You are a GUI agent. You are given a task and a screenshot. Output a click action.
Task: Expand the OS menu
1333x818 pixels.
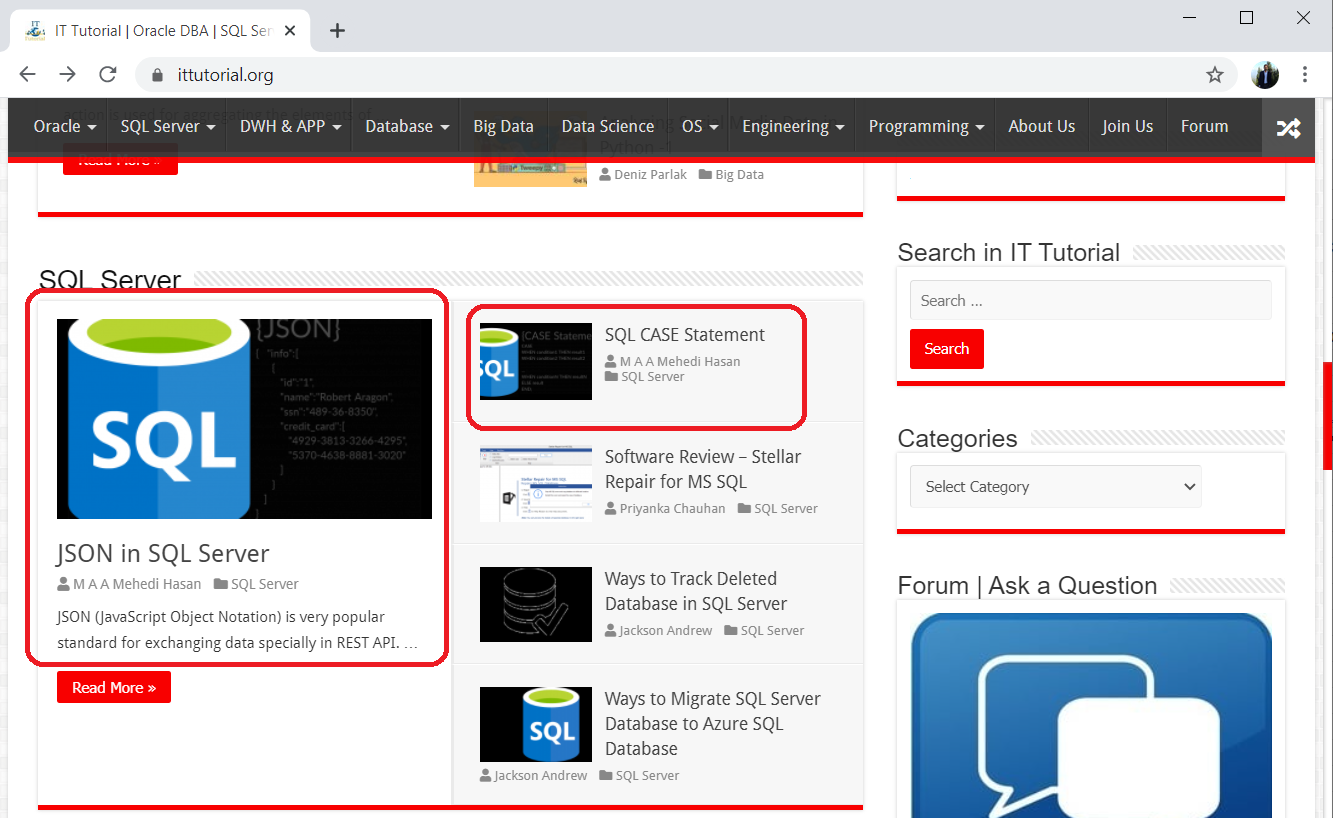(x=702, y=126)
